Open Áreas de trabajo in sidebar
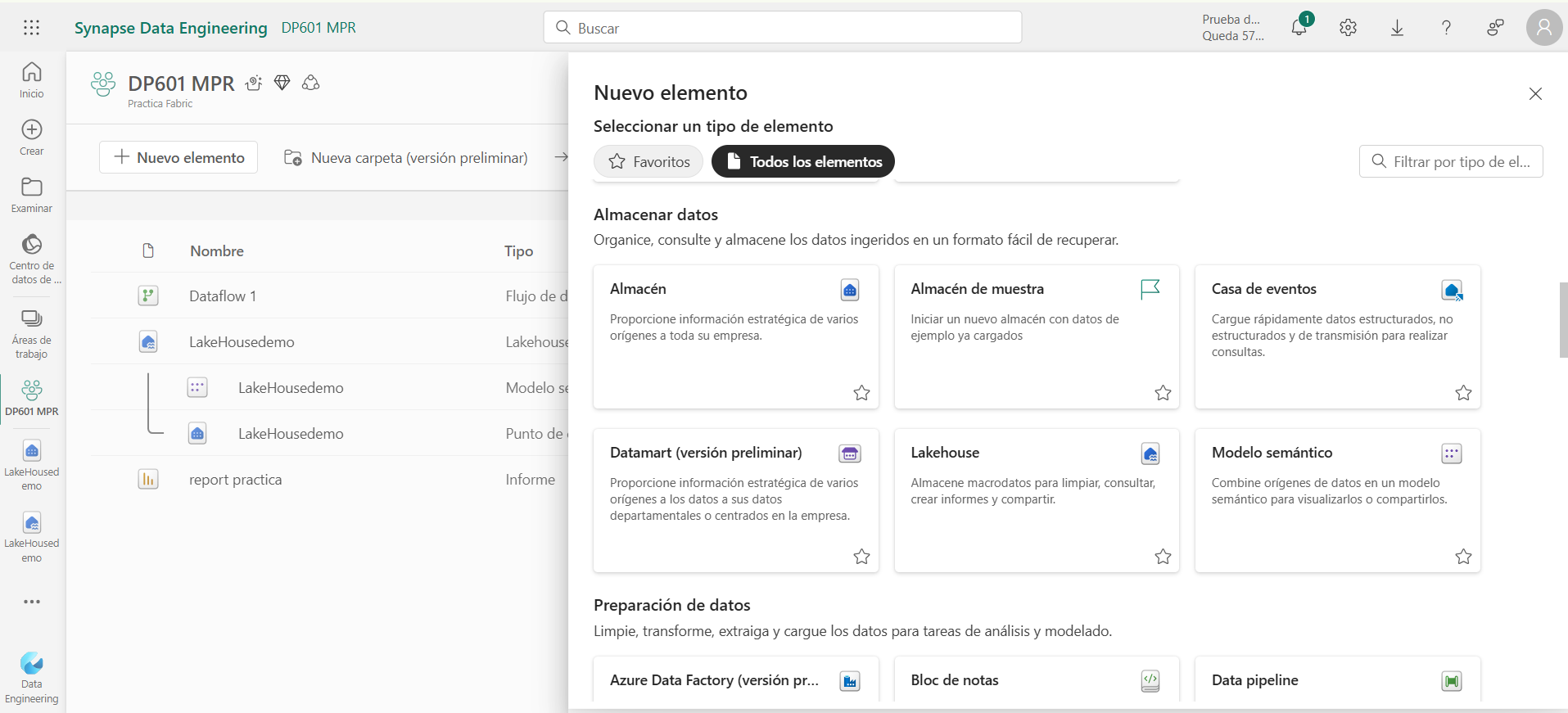The image size is (1568, 713). [x=32, y=333]
